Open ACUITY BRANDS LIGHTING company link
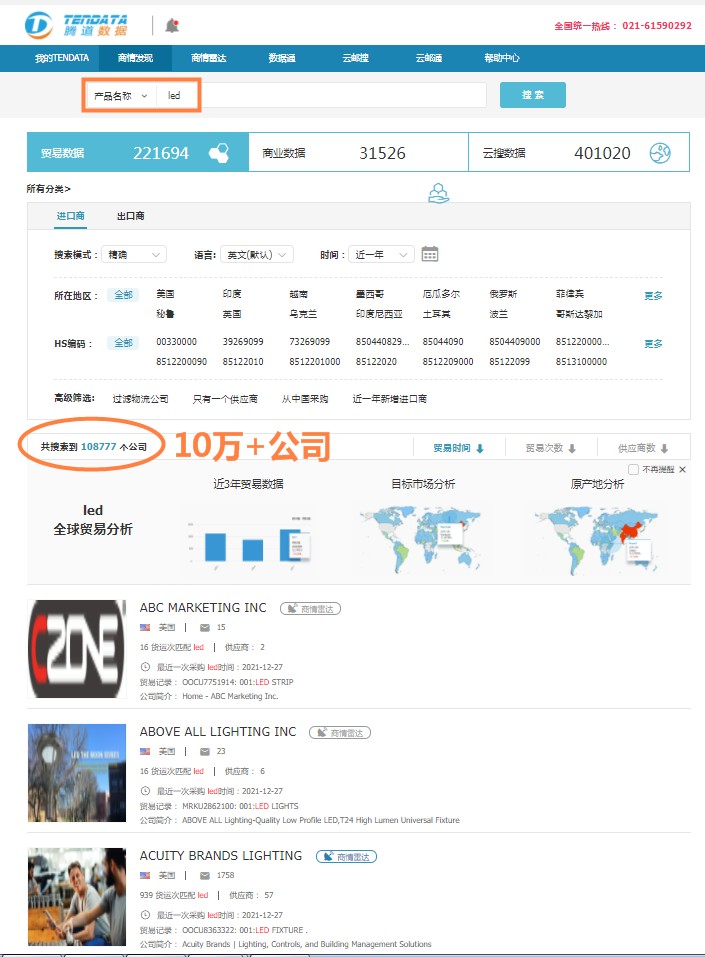The width and height of the screenshot is (705, 957). 221,856
